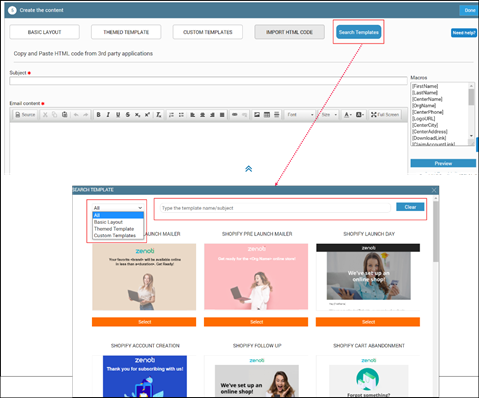Click the Remove Format icon
The height and width of the screenshot is (398, 479).
[159, 115]
